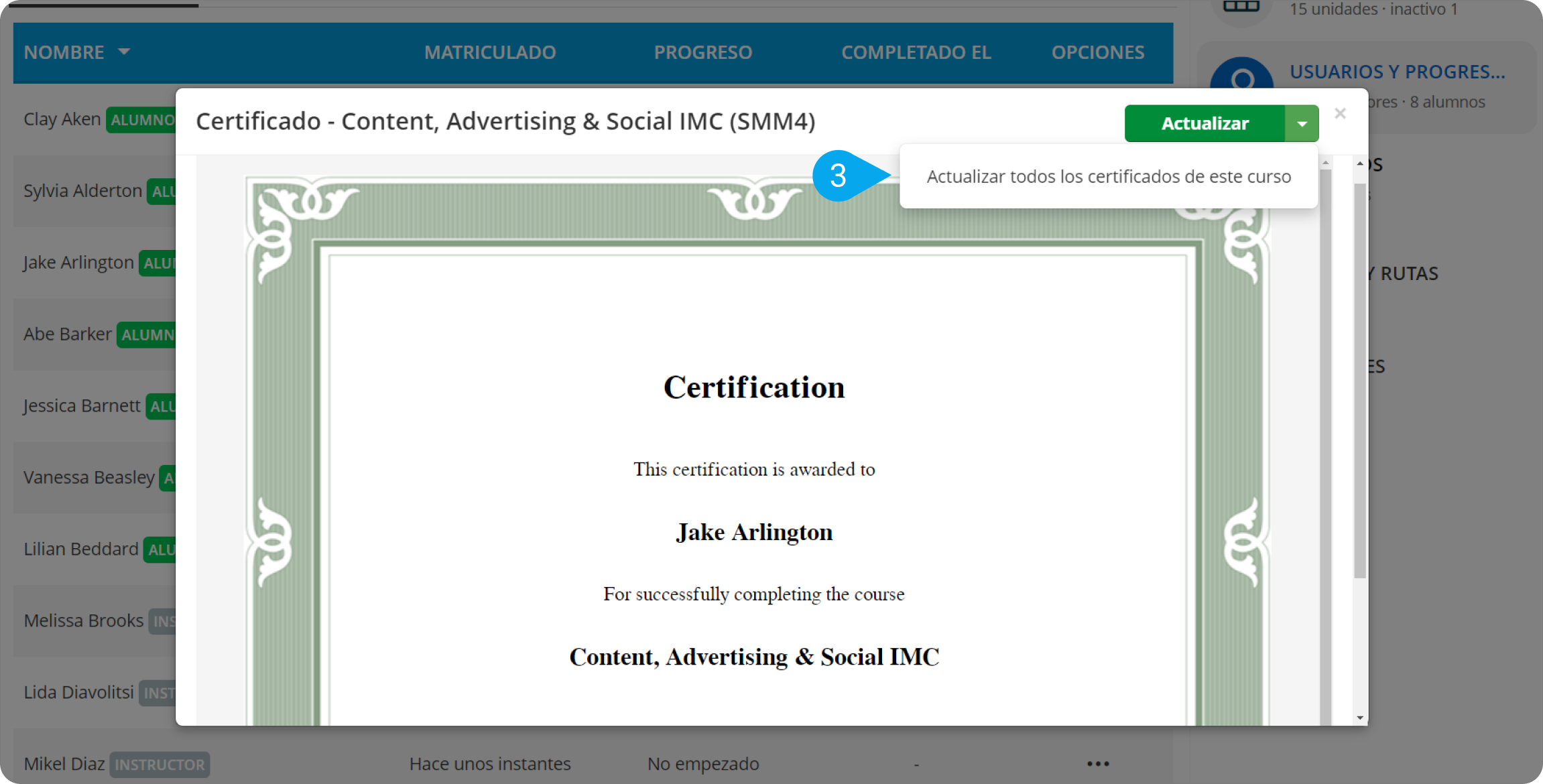Click the INSTRUCTOR badge next to Mikel Diaz
This screenshot has height=784, width=1543.
[x=160, y=765]
